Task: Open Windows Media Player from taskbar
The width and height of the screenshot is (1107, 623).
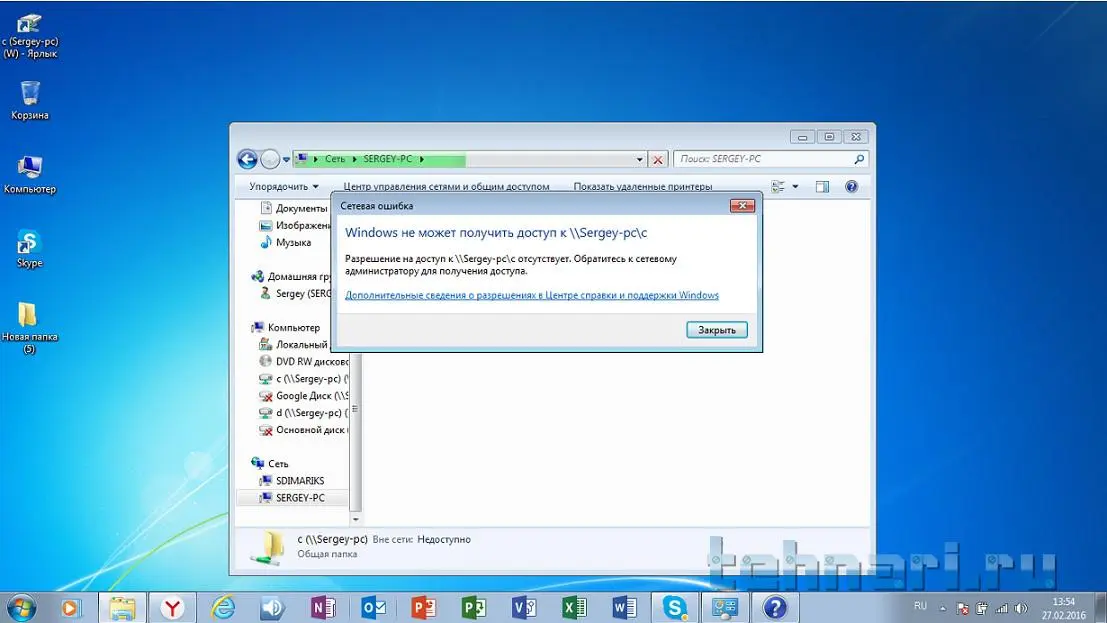Action: [71, 607]
